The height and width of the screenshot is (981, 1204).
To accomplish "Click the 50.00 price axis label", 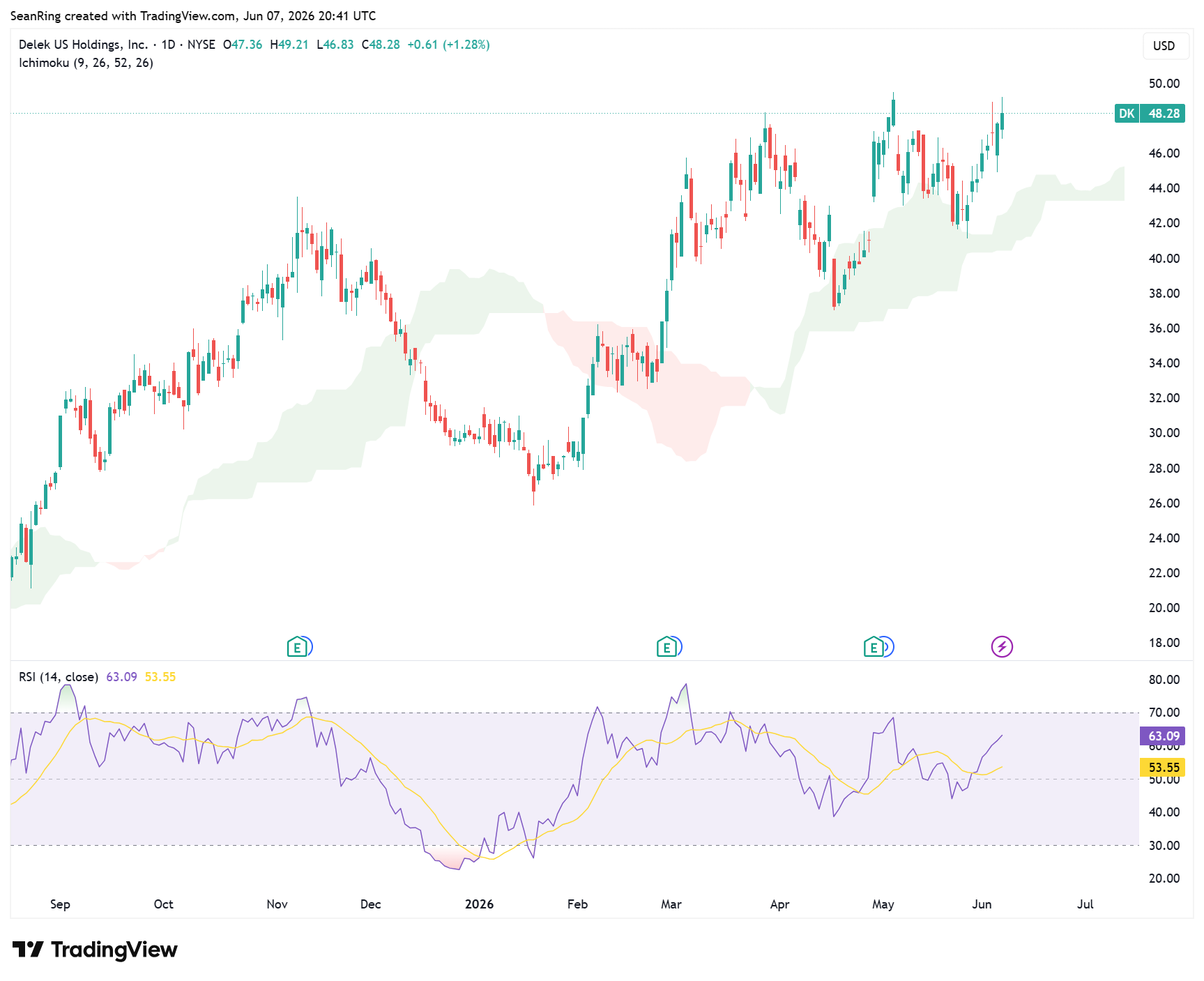I will [x=1164, y=84].
